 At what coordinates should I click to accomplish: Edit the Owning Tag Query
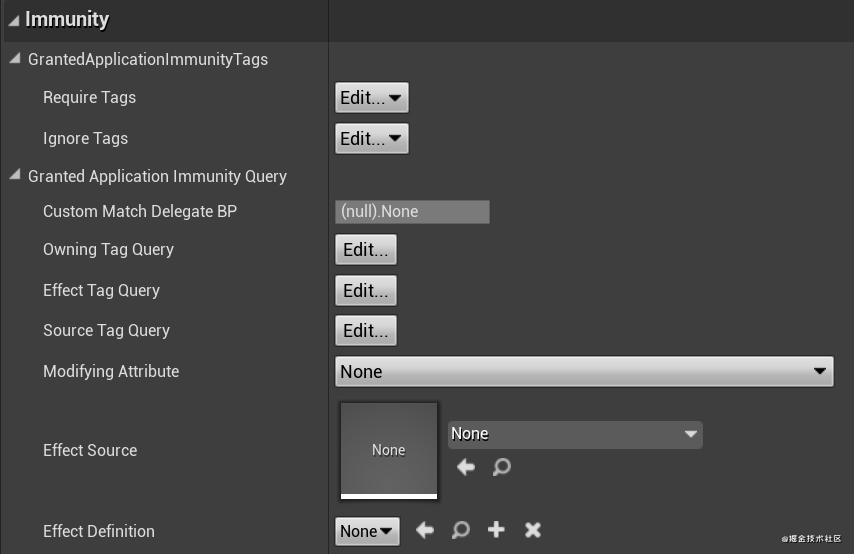366,249
